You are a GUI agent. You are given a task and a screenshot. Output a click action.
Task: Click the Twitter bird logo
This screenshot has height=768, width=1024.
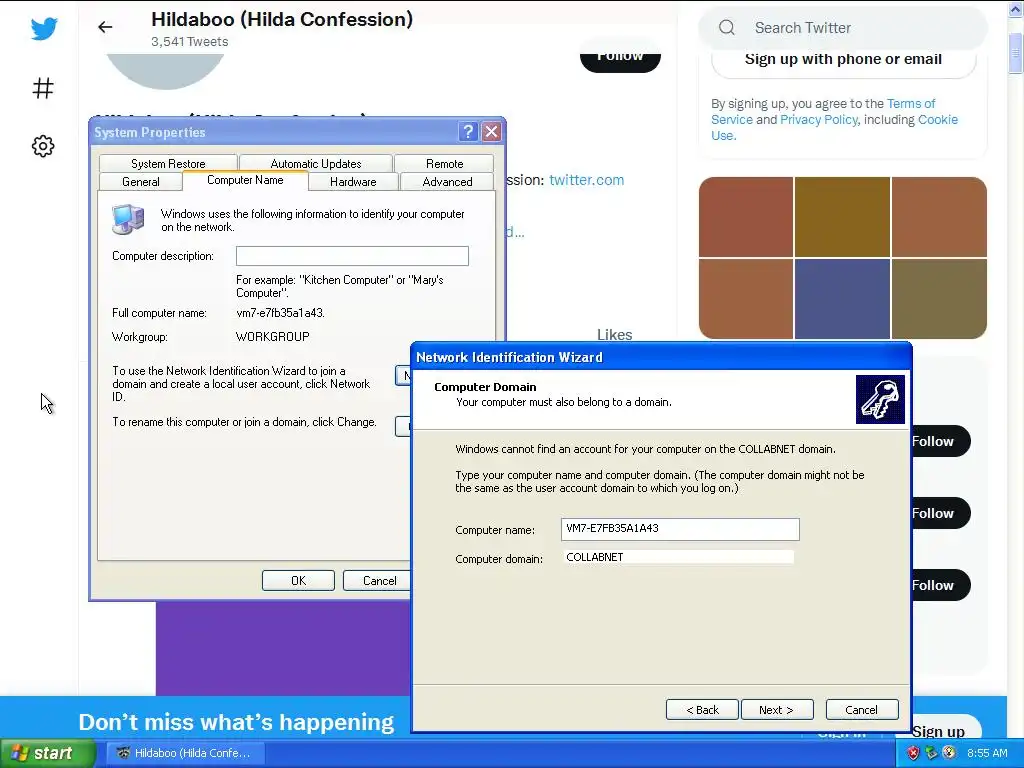point(44,29)
